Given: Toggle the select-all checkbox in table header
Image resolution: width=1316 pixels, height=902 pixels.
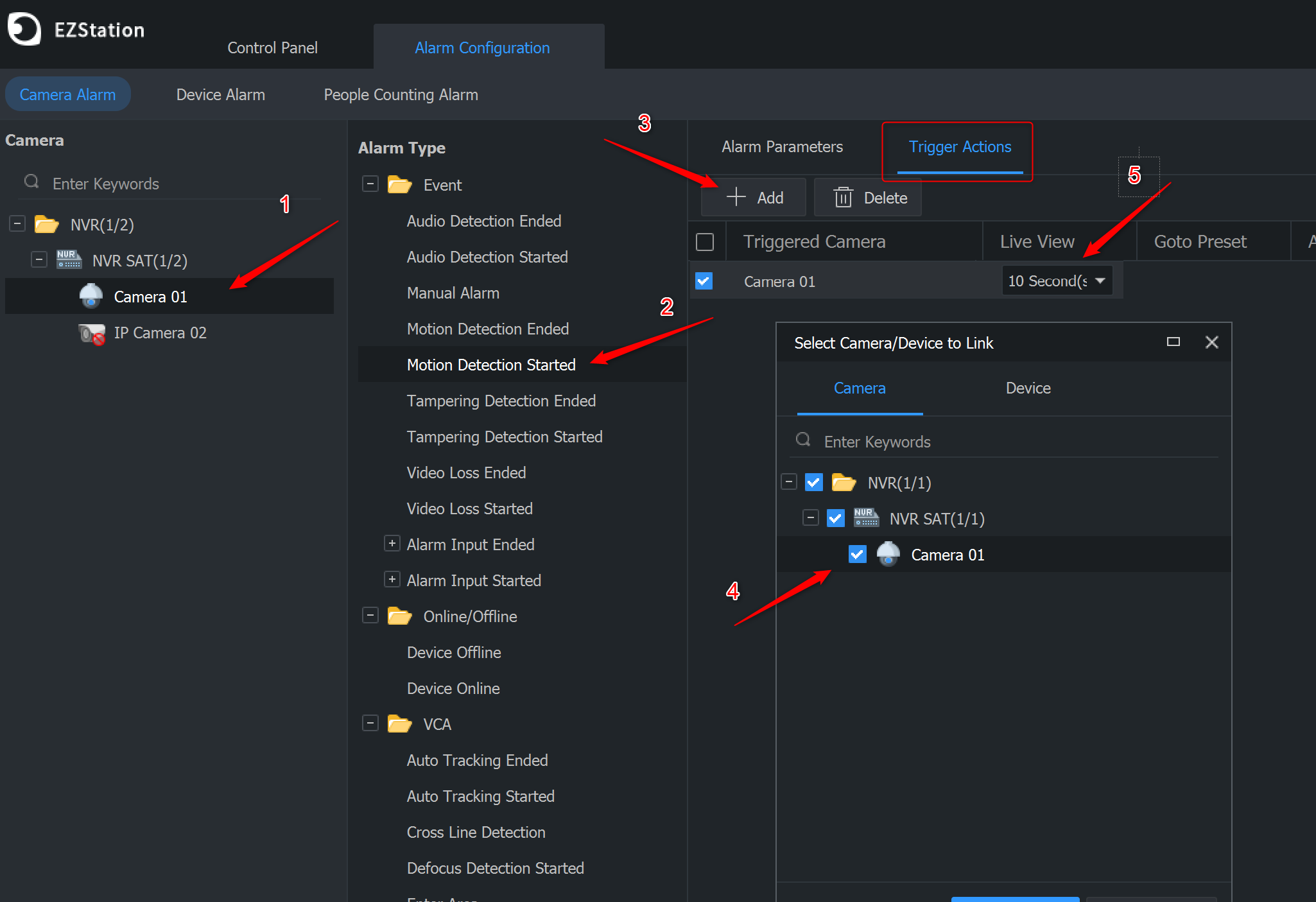Looking at the screenshot, I should (x=705, y=242).
